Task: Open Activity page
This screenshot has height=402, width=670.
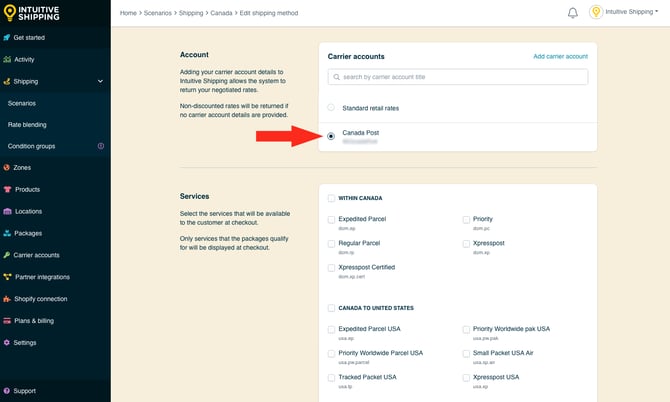Action: tap(24, 59)
